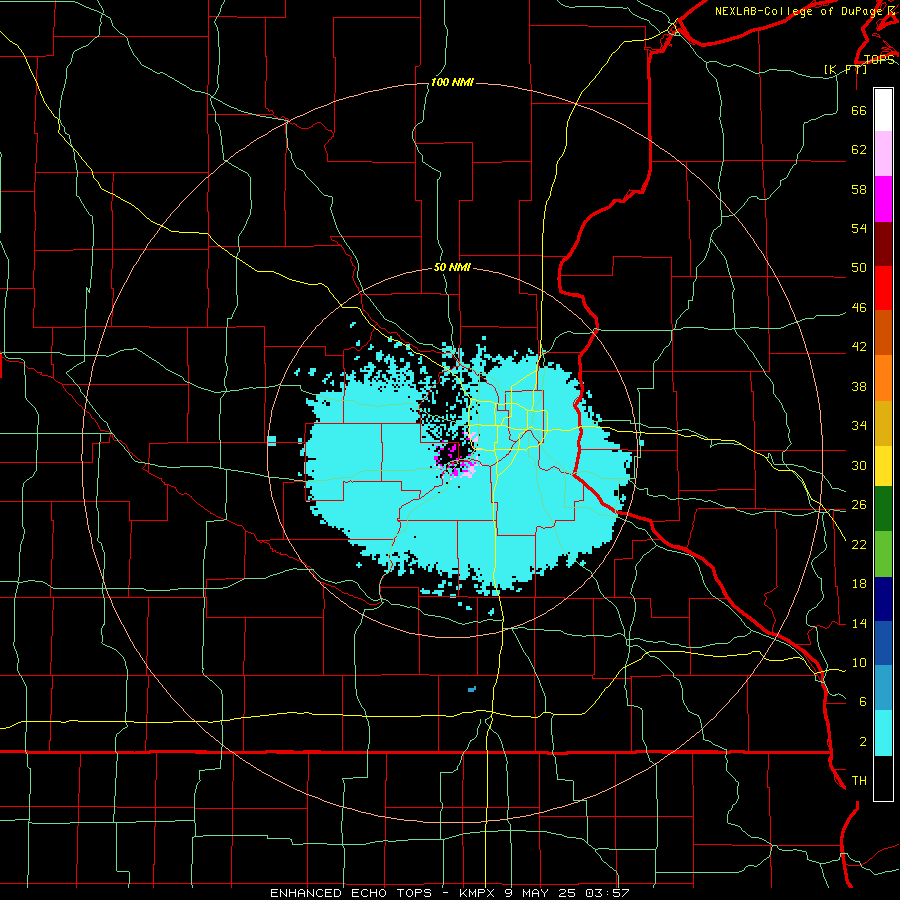This screenshot has width=900, height=900.
Task: Click the orange 38 kft legend swatch
Action: tap(883, 378)
